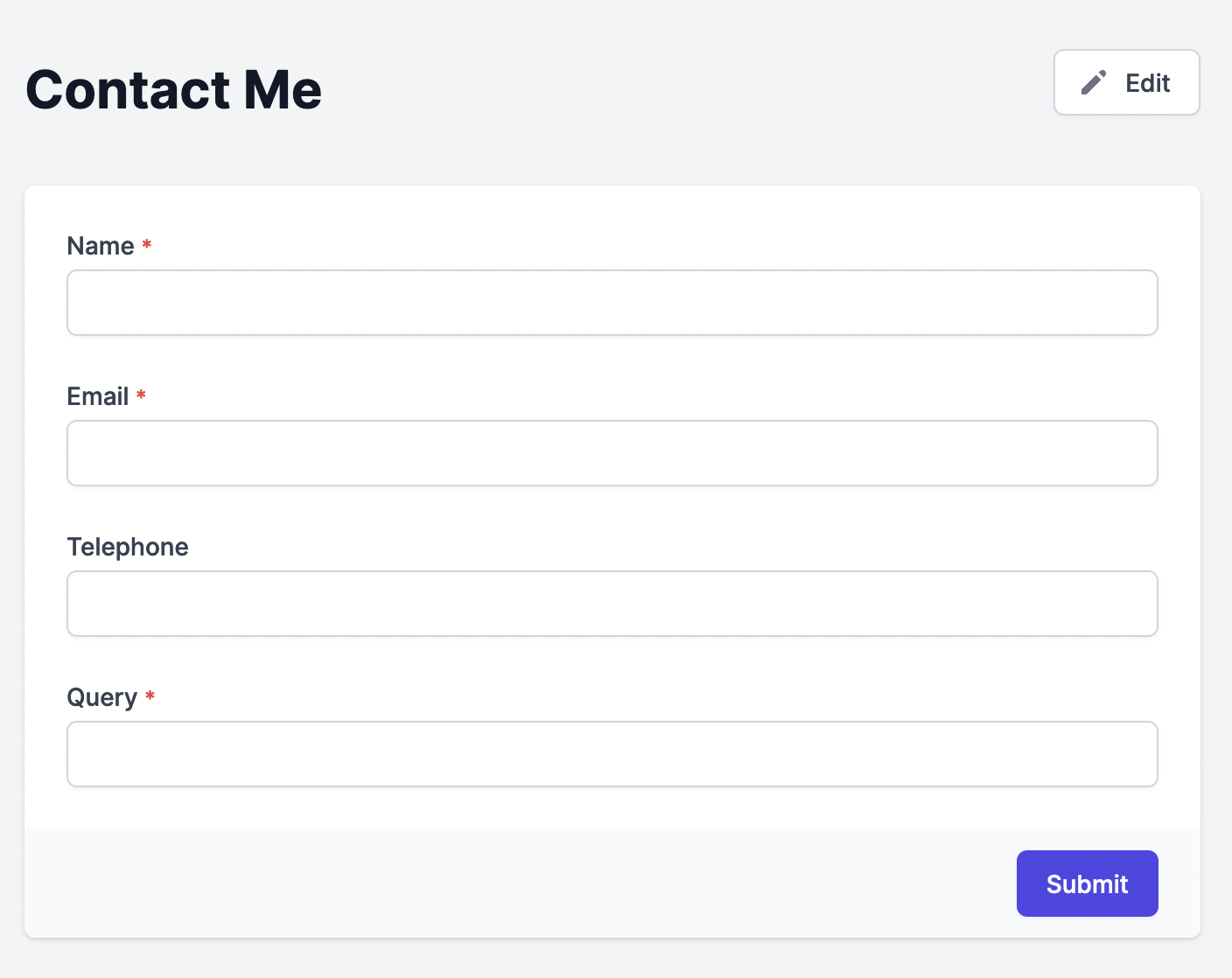Click the Name field label
The width and height of the screenshot is (1232, 978).
[x=101, y=246]
